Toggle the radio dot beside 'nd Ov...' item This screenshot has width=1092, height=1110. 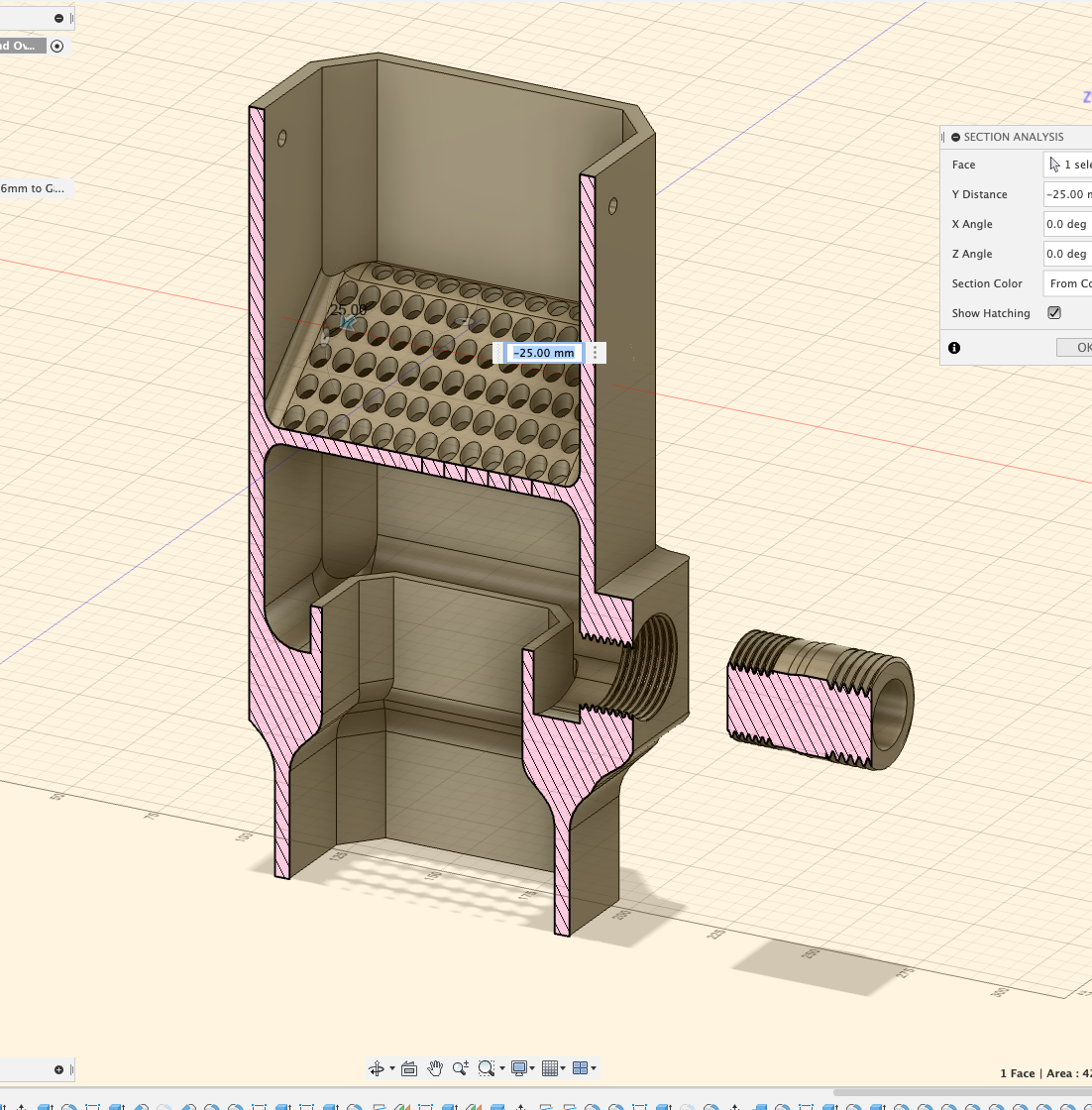click(57, 46)
